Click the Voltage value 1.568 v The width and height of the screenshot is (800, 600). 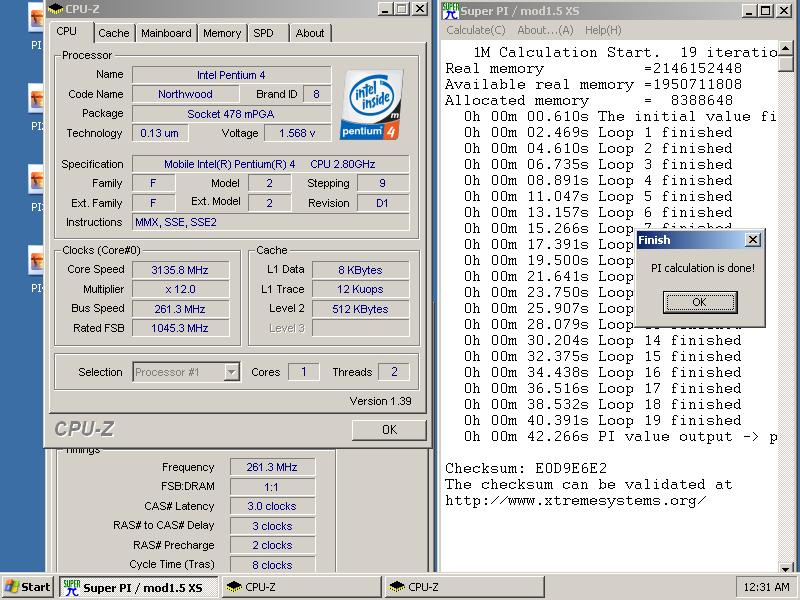coord(297,133)
